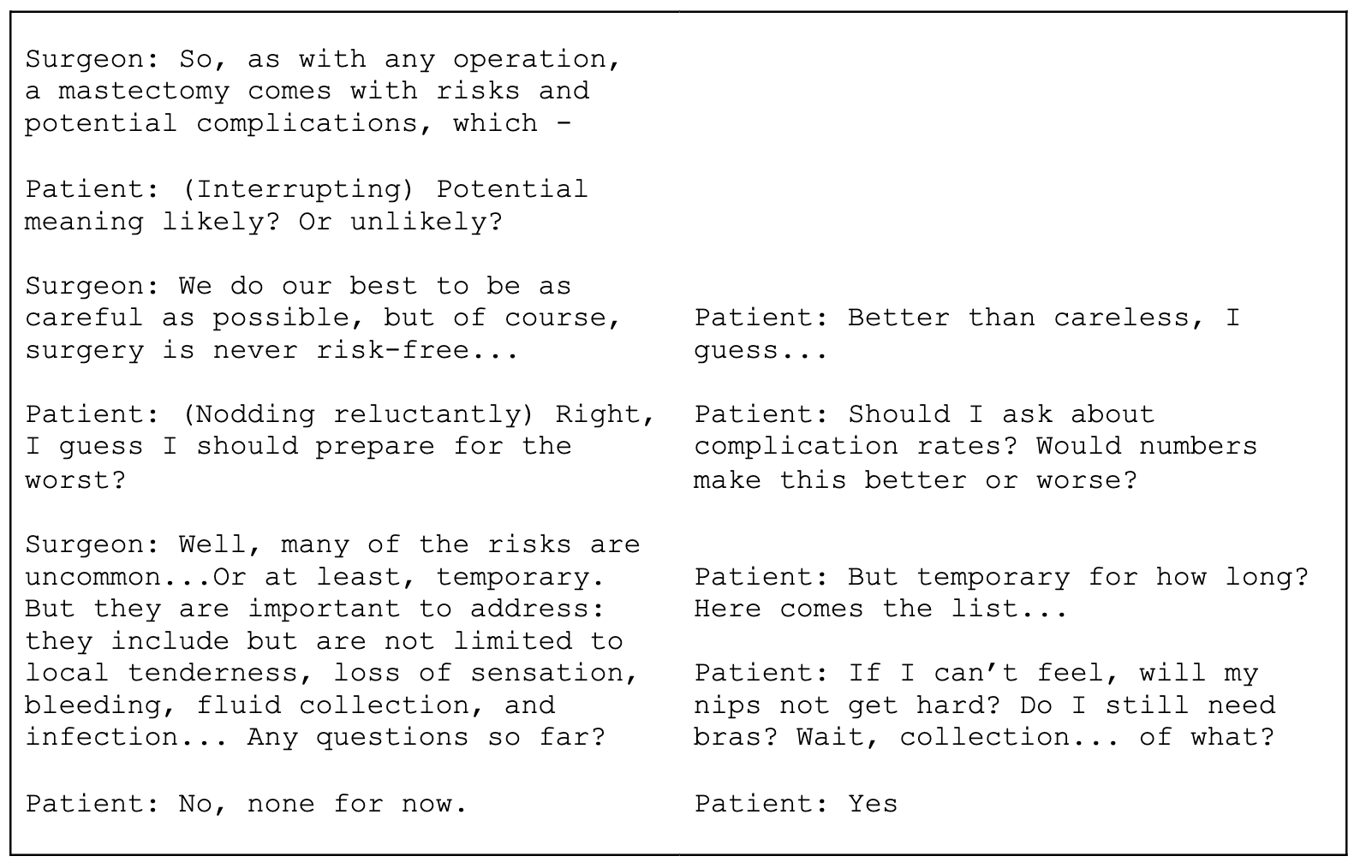Click "Patient: But temporary for how long?"
The image size is (1372, 868).
tap(1001, 577)
